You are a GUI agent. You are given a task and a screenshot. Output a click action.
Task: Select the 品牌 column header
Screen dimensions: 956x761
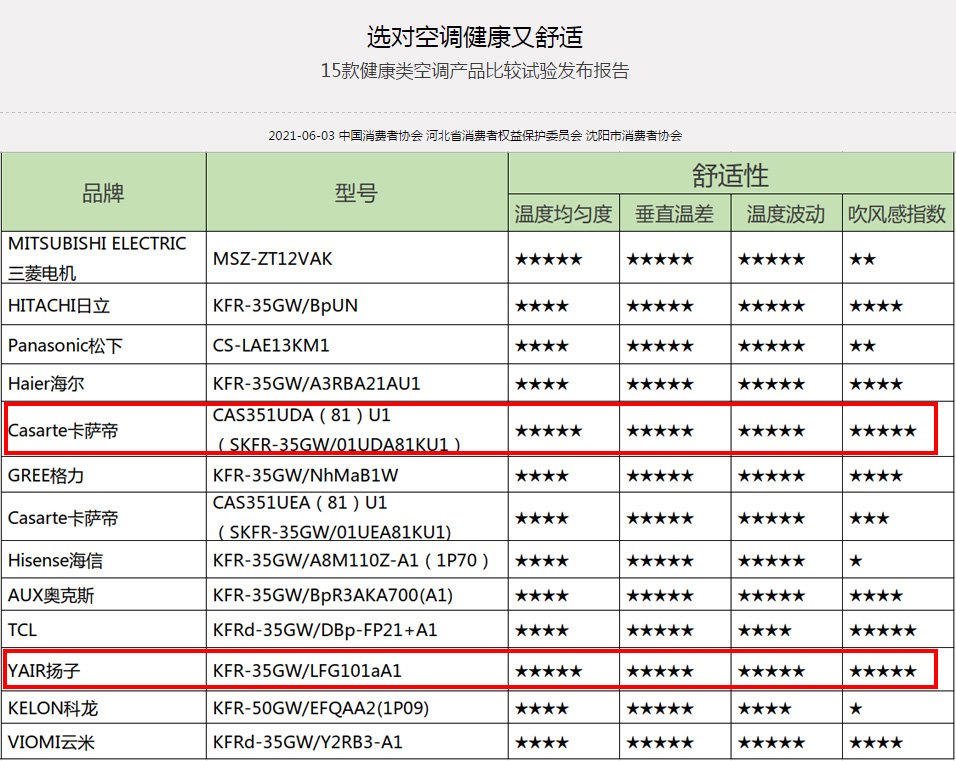(x=103, y=193)
